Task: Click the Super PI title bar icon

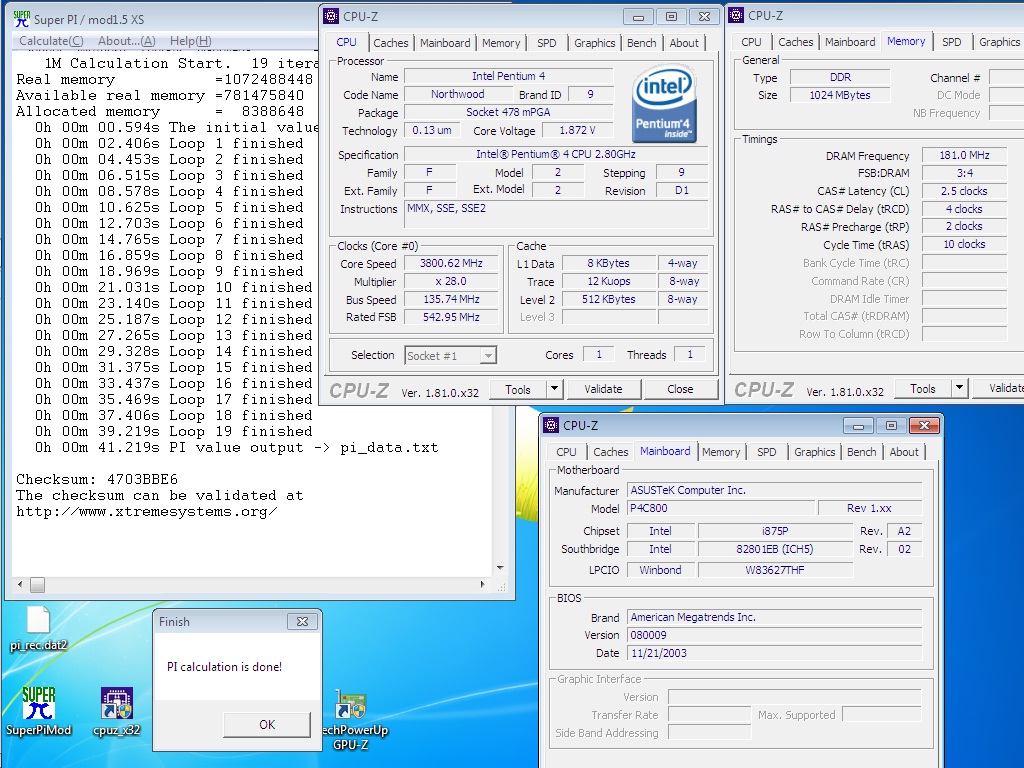Action: (22, 19)
